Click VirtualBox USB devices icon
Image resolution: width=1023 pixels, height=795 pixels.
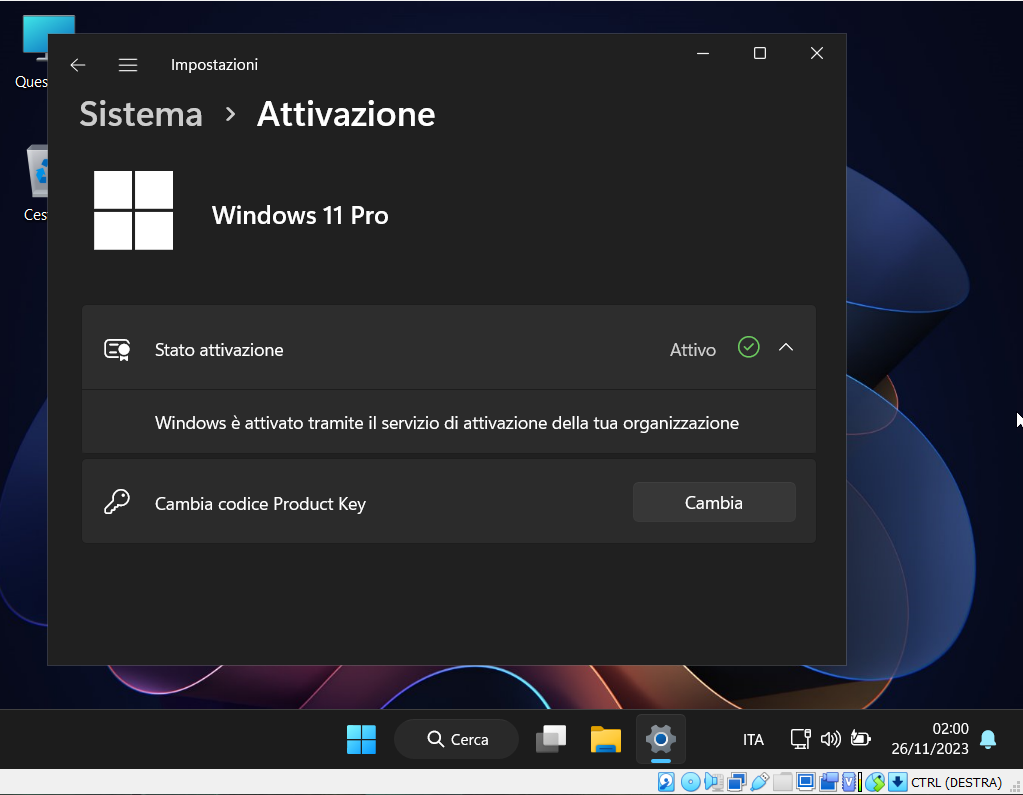pyautogui.click(x=760, y=781)
